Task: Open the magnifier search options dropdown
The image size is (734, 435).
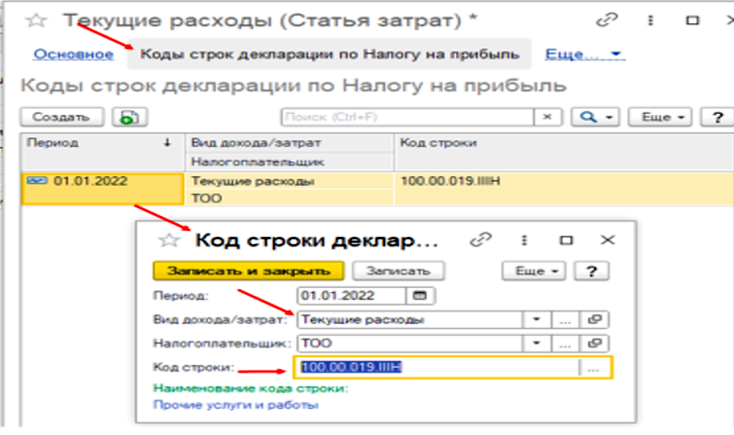Action: tap(596, 117)
